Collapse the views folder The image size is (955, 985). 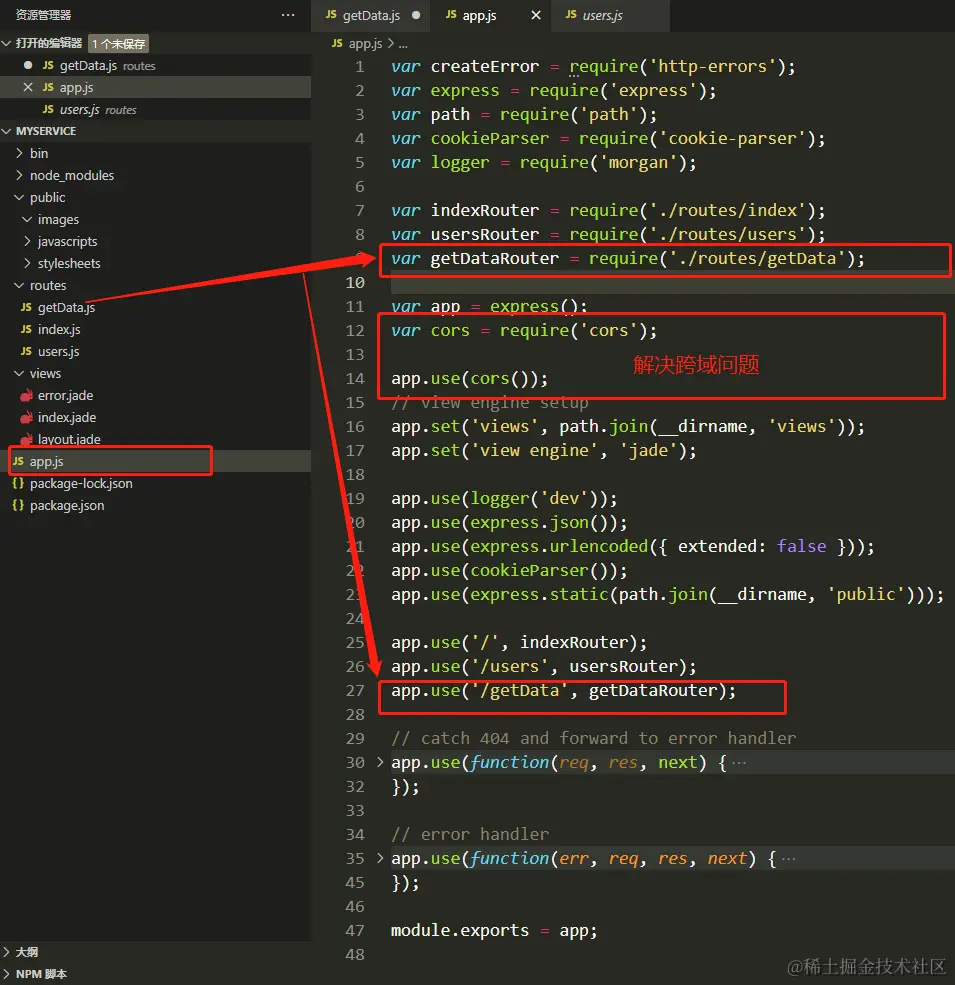click(19, 373)
